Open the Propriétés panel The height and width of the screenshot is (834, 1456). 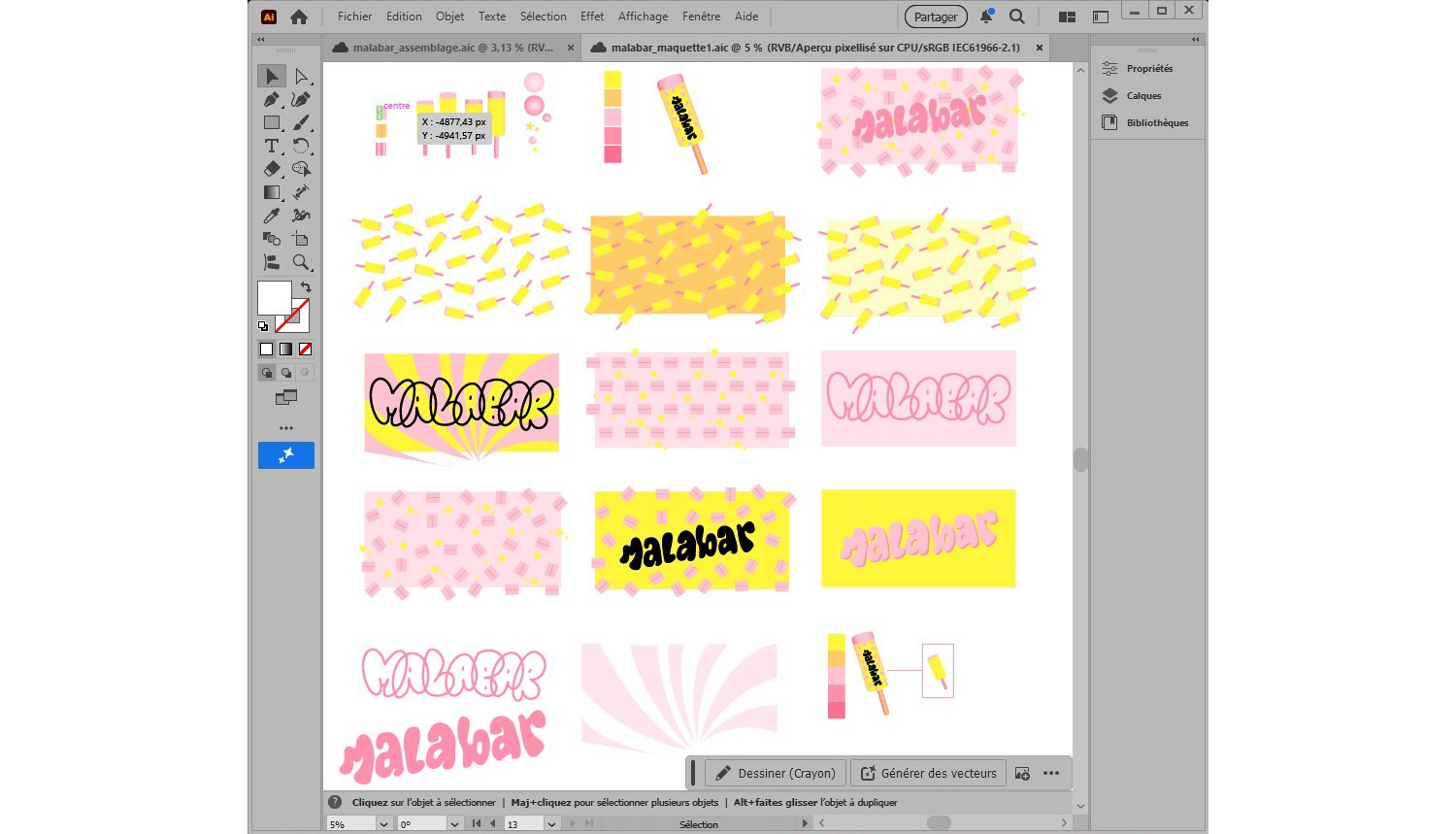coord(1149,68)
